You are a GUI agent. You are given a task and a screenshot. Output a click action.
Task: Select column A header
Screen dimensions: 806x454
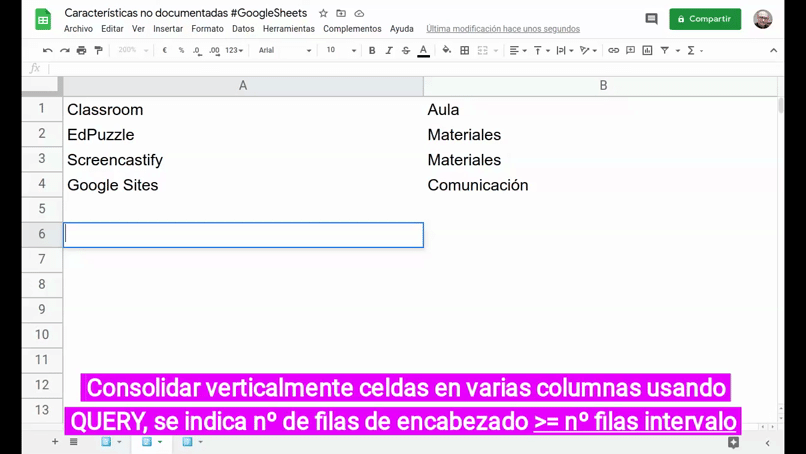243,86
